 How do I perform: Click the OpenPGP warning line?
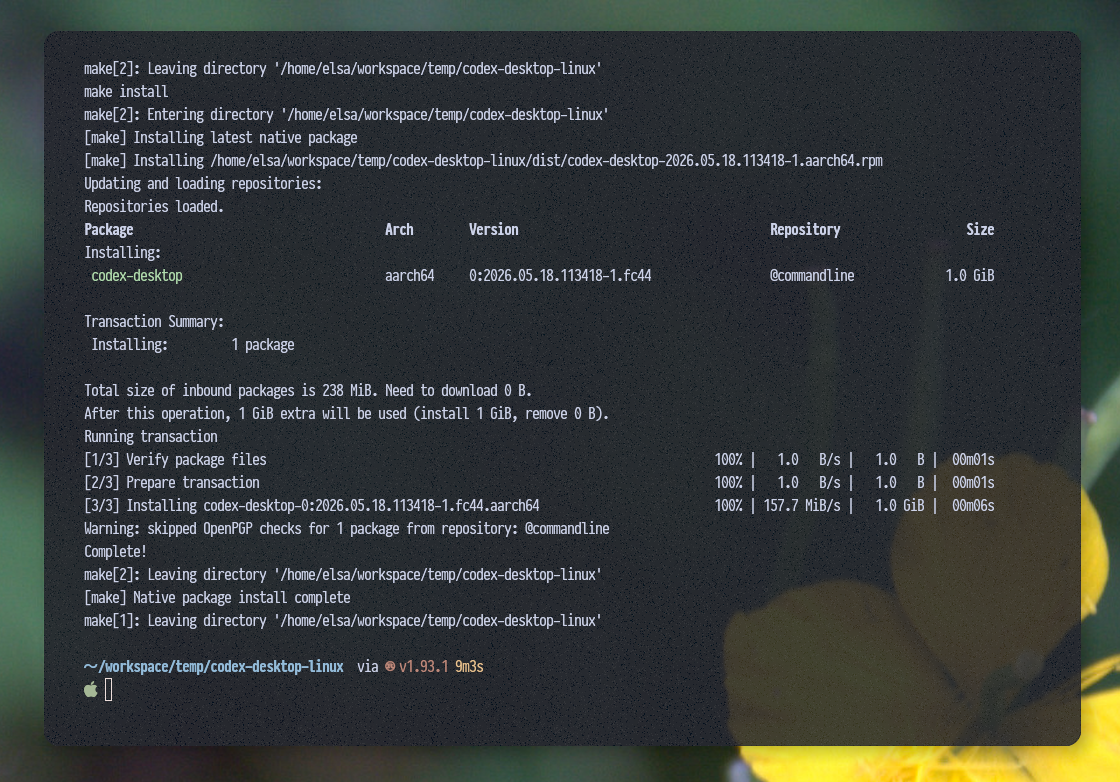(346, 529)
